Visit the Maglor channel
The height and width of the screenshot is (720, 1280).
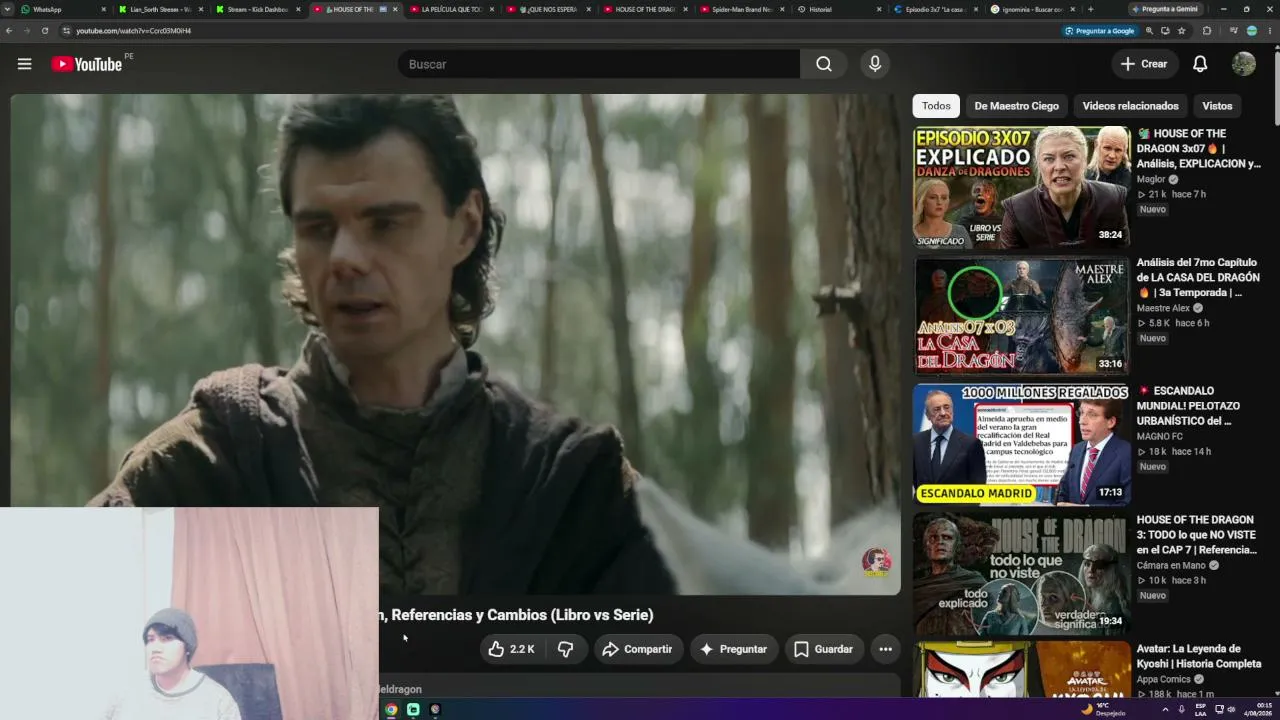pos(1151,180)
